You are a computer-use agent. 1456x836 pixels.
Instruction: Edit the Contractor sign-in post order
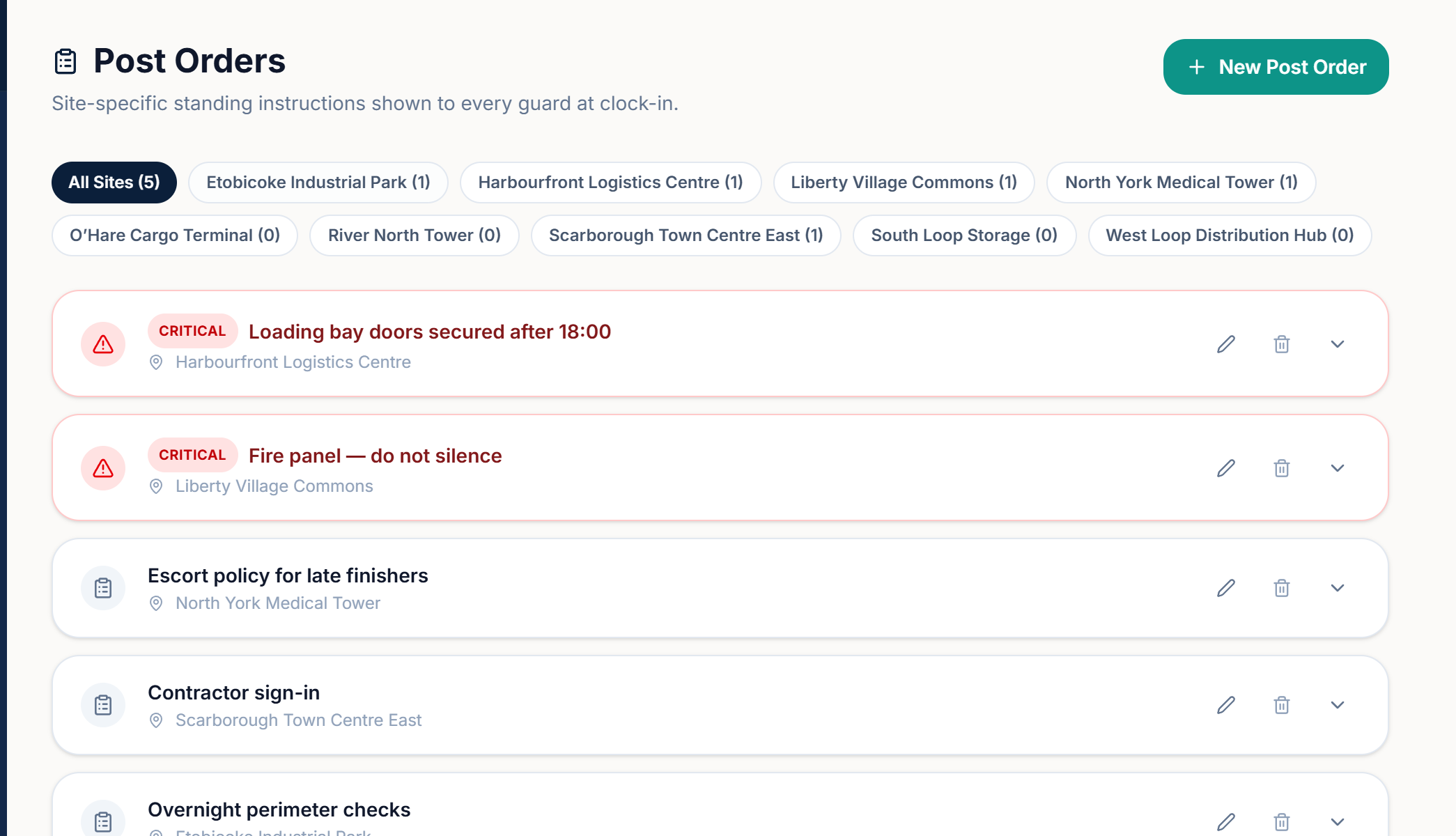coord(1226,705)
